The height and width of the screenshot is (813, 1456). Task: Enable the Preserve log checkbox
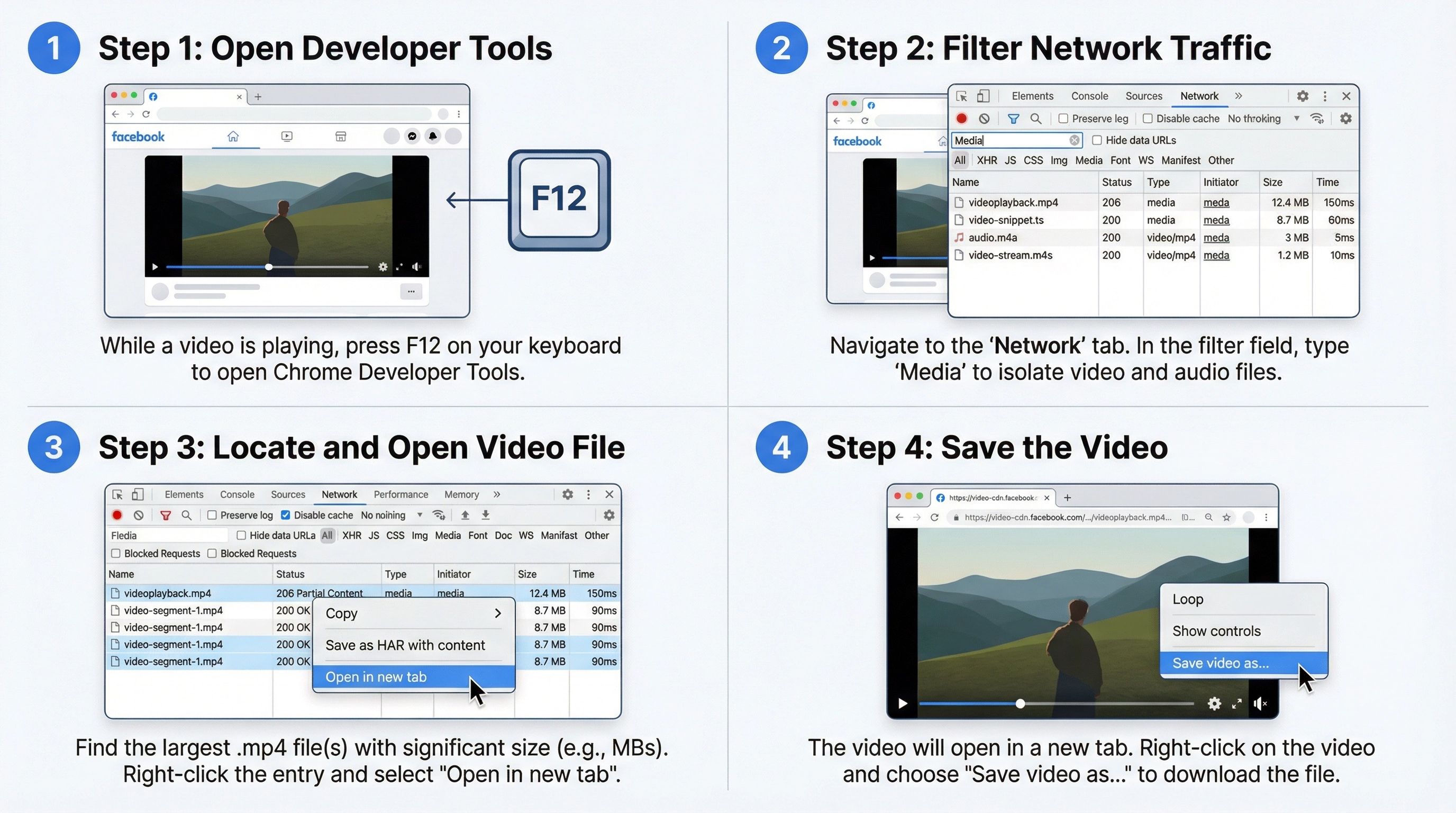[x=1063, y=118]
